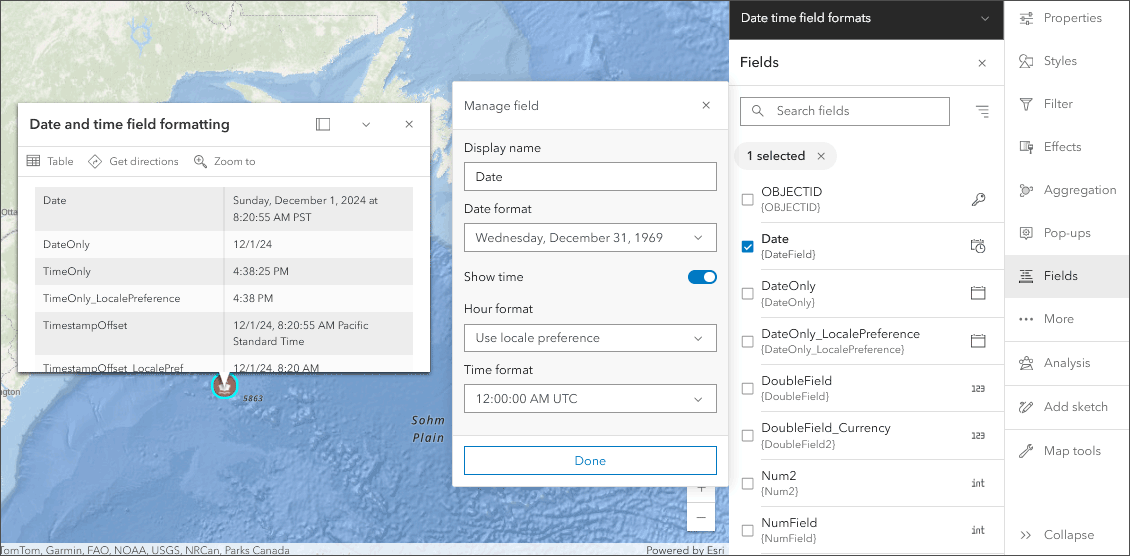
Task: Open the Filter panel icon
Action: pos(1026,104)
